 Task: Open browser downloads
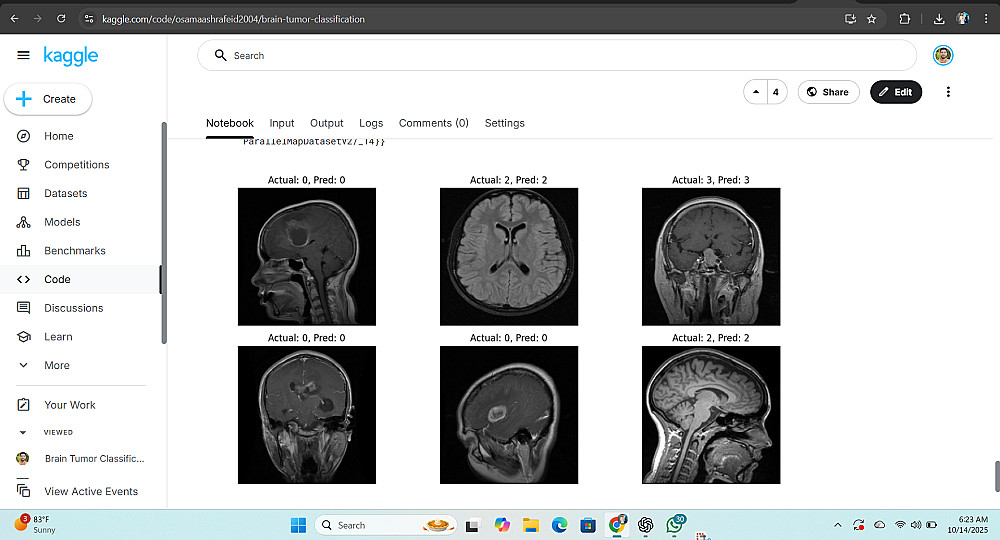939,19
